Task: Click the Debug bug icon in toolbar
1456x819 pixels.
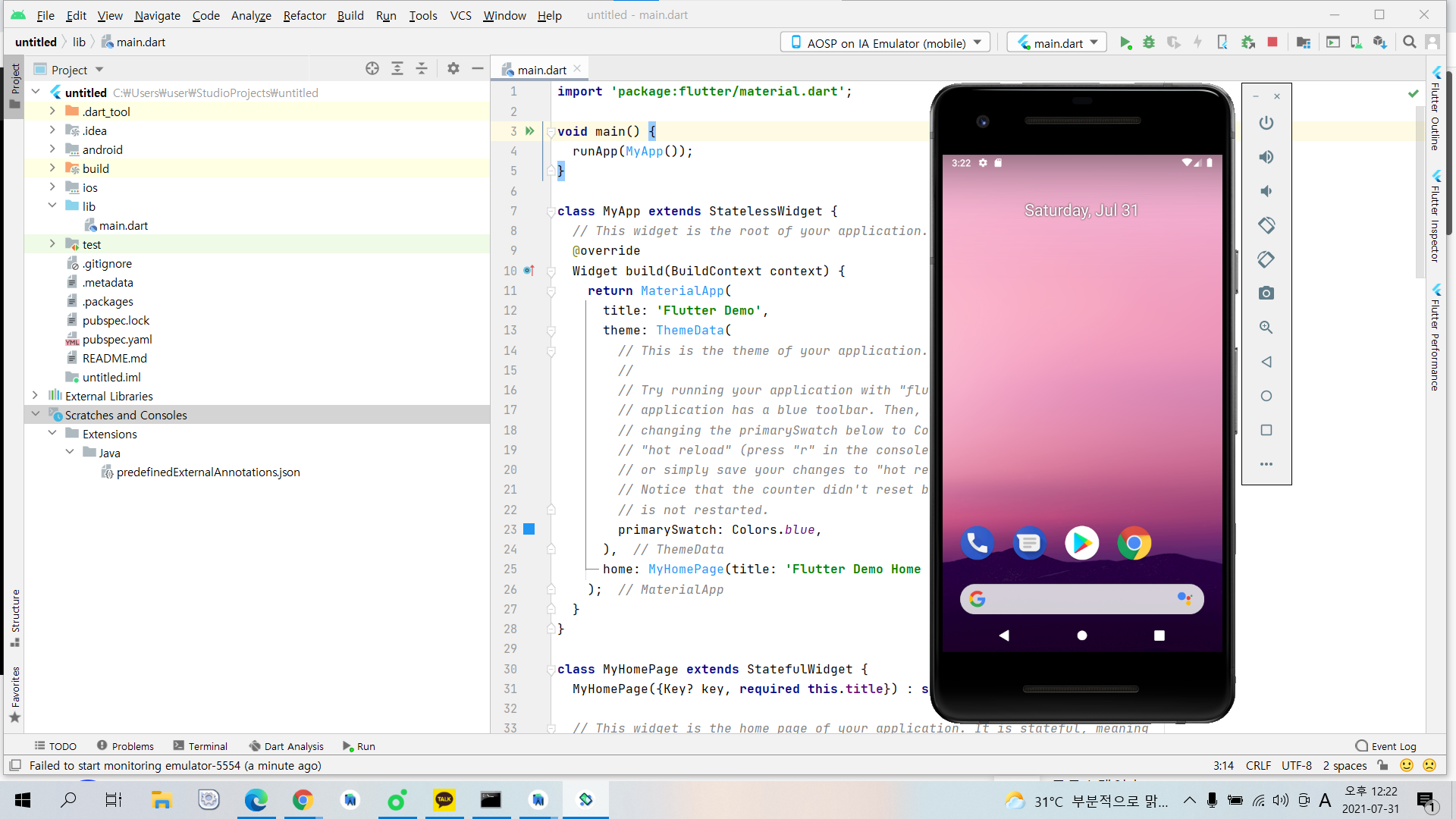Action: click(x=1149, y=43)
